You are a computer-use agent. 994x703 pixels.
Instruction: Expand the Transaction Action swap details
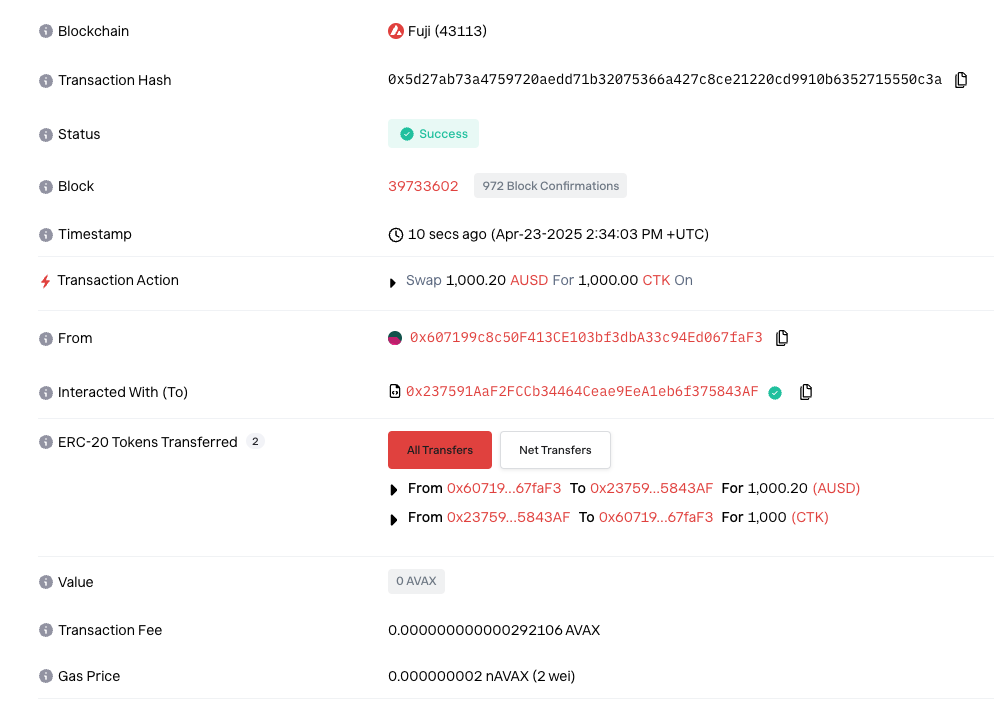click(393, 281)
